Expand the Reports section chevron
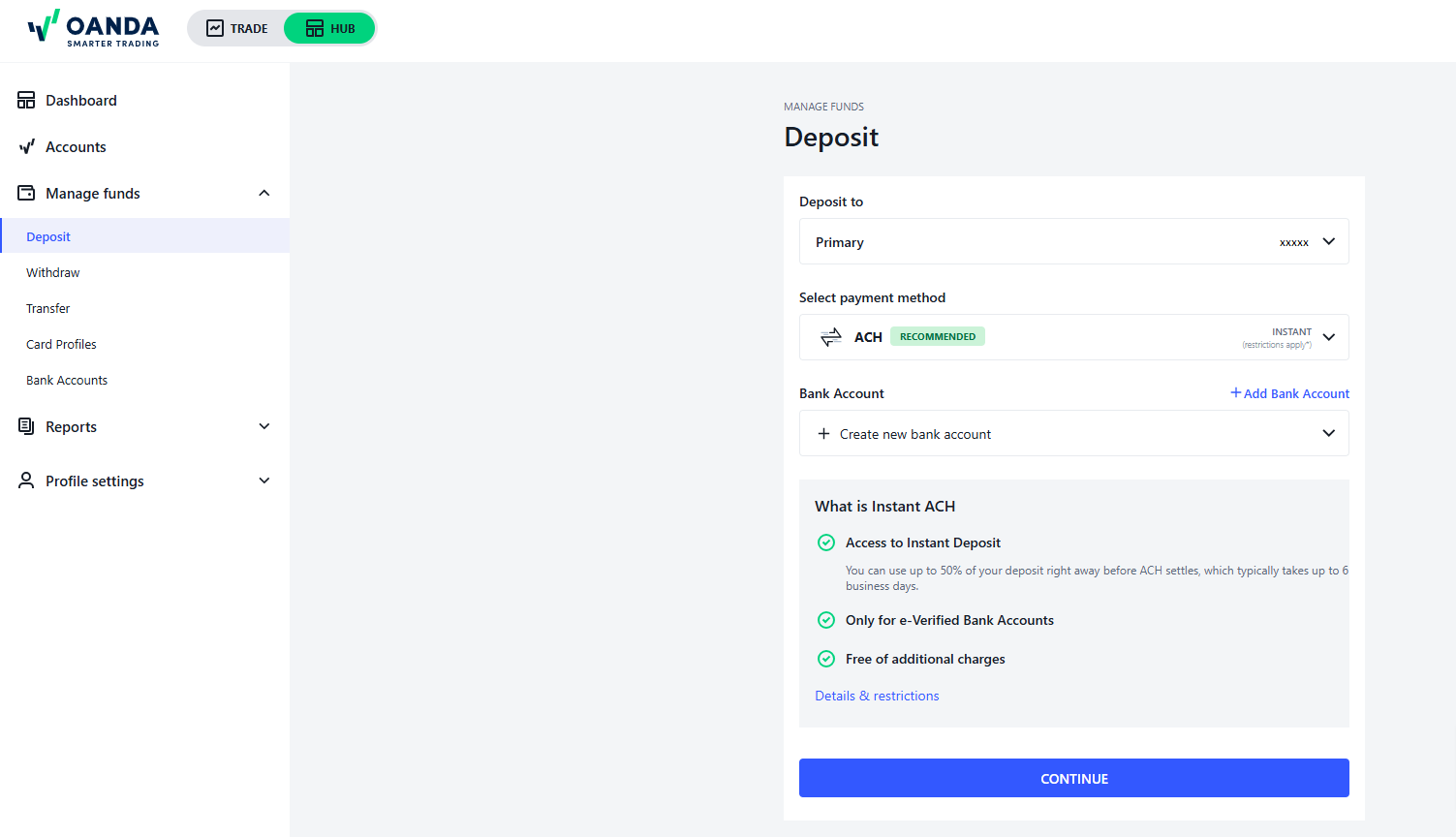Screen dimensions: 1456x837 coord(263,426)
